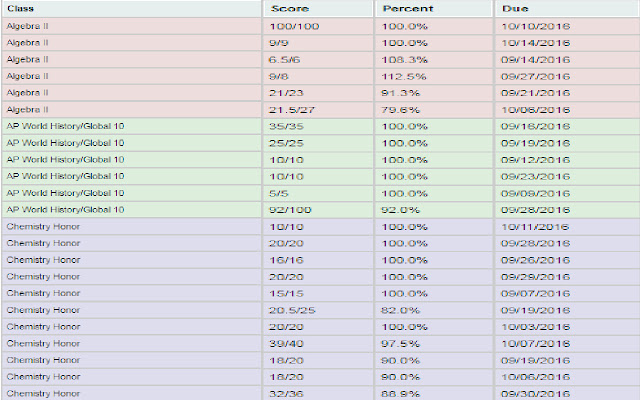Click the 108.3% percent value

pyautogui.click(x=407, y=59)
